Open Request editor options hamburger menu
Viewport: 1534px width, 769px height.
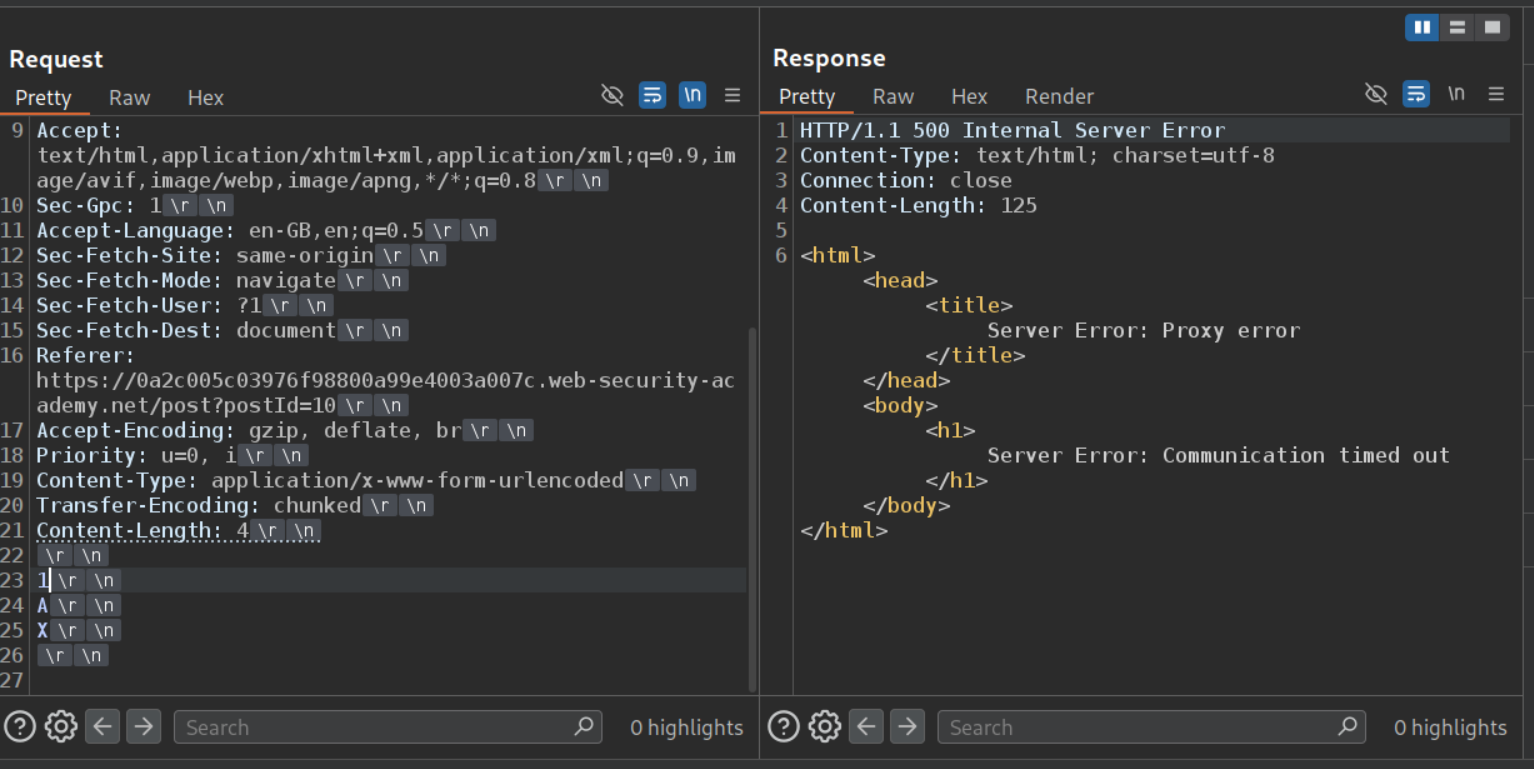click(x=733, y=95)
